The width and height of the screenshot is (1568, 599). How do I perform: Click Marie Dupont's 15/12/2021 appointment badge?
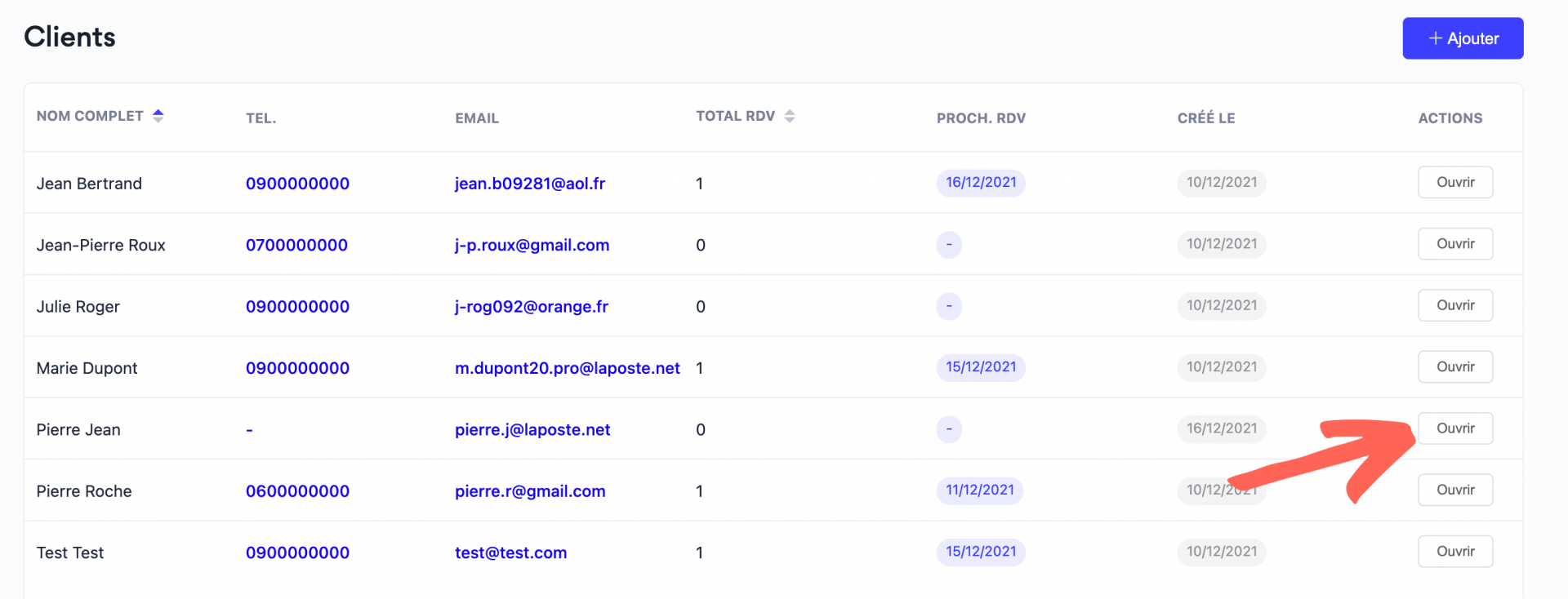tap(981, 367)
